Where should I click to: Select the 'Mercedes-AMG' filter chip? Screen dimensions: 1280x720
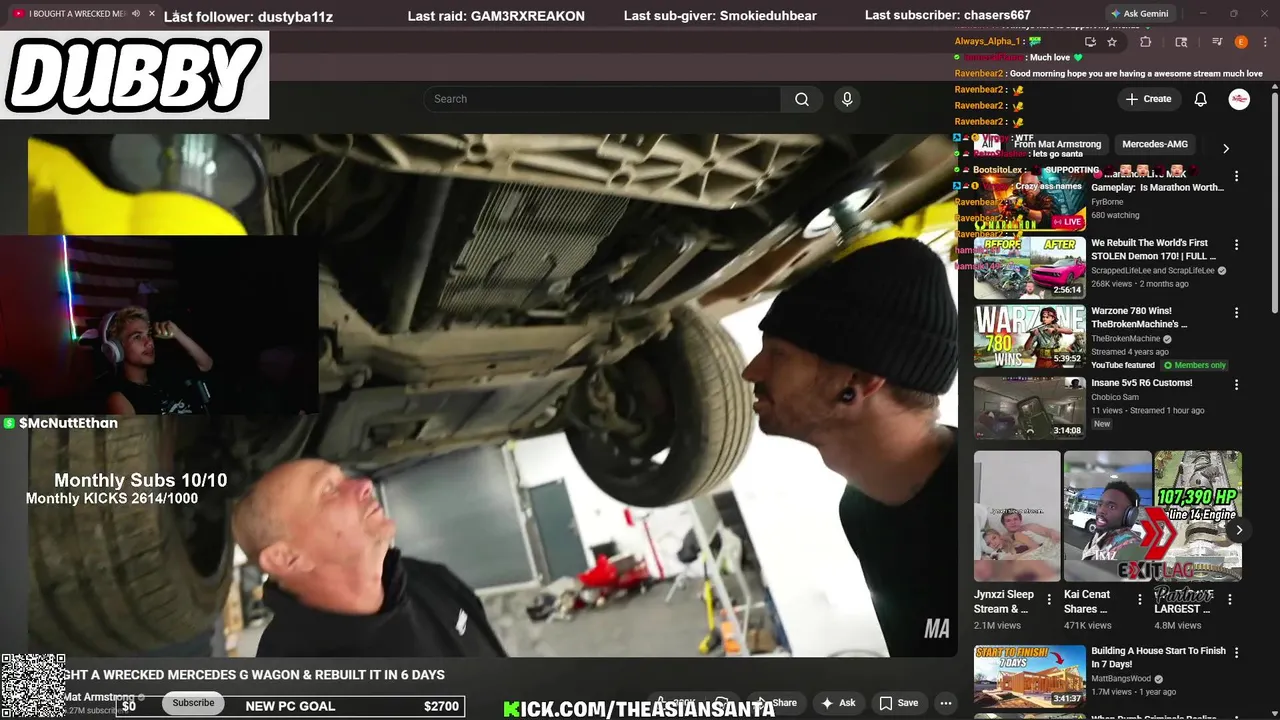[1155, 144]
